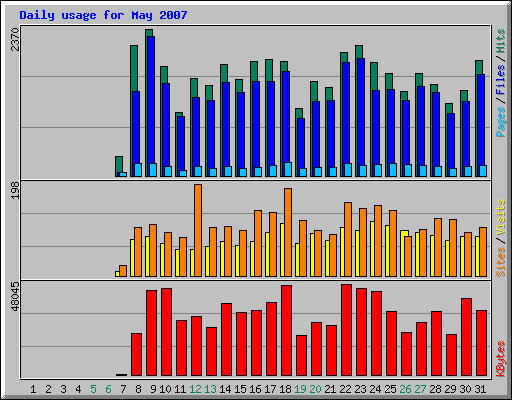This screenshot has width=512, height=400.
Task: Click day 5 weekend label on axis
Action: coord(93,389)
